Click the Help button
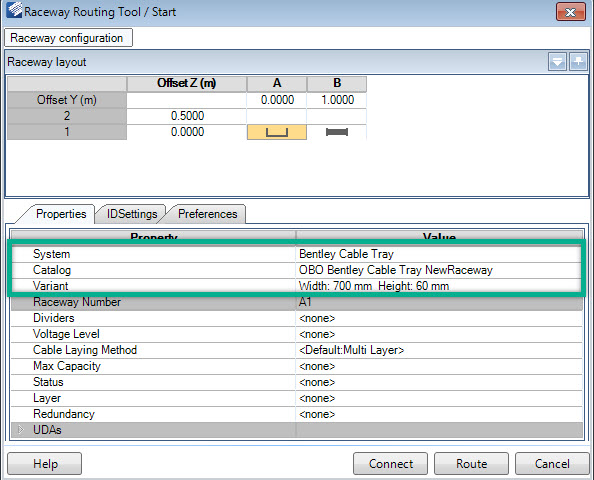The height and width of the screenshot is (480, 594). (45, 464)
